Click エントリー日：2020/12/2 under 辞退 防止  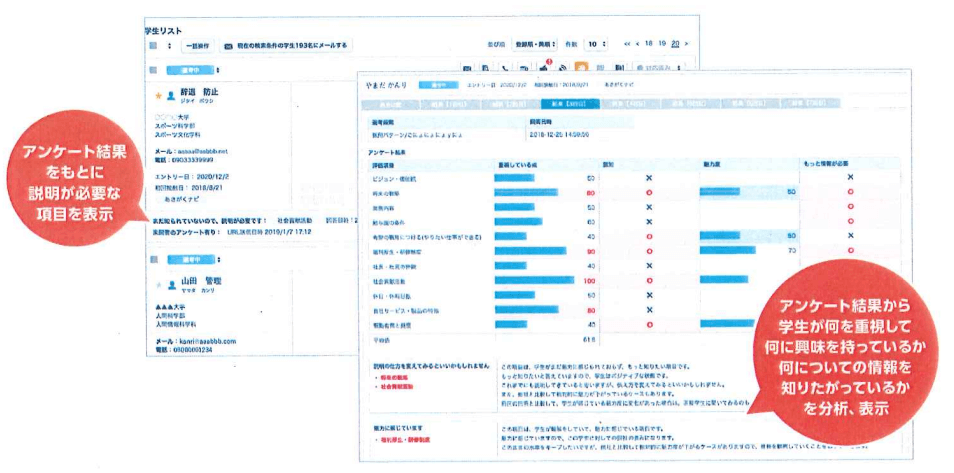pyautogui.click(x=192, y=177)
